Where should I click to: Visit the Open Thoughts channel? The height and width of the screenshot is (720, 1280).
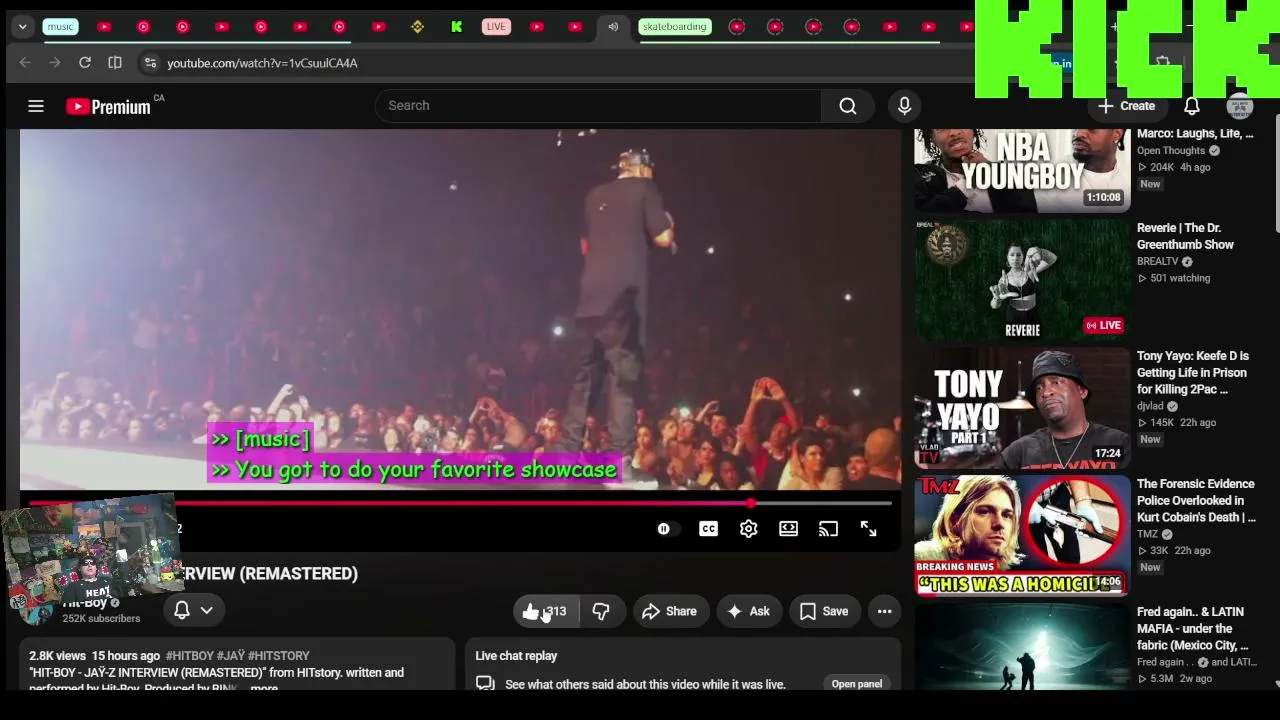point(1171,151)
